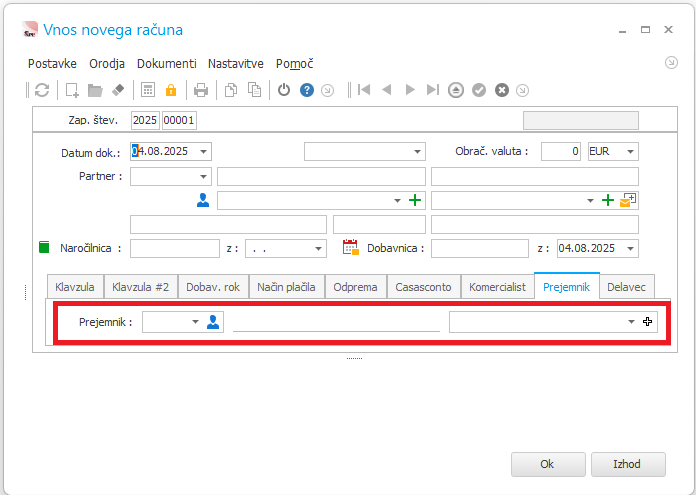Switch to the Način plačila tab
The height and width of the screenshot is (495, 696).
(x=286, y=287)
